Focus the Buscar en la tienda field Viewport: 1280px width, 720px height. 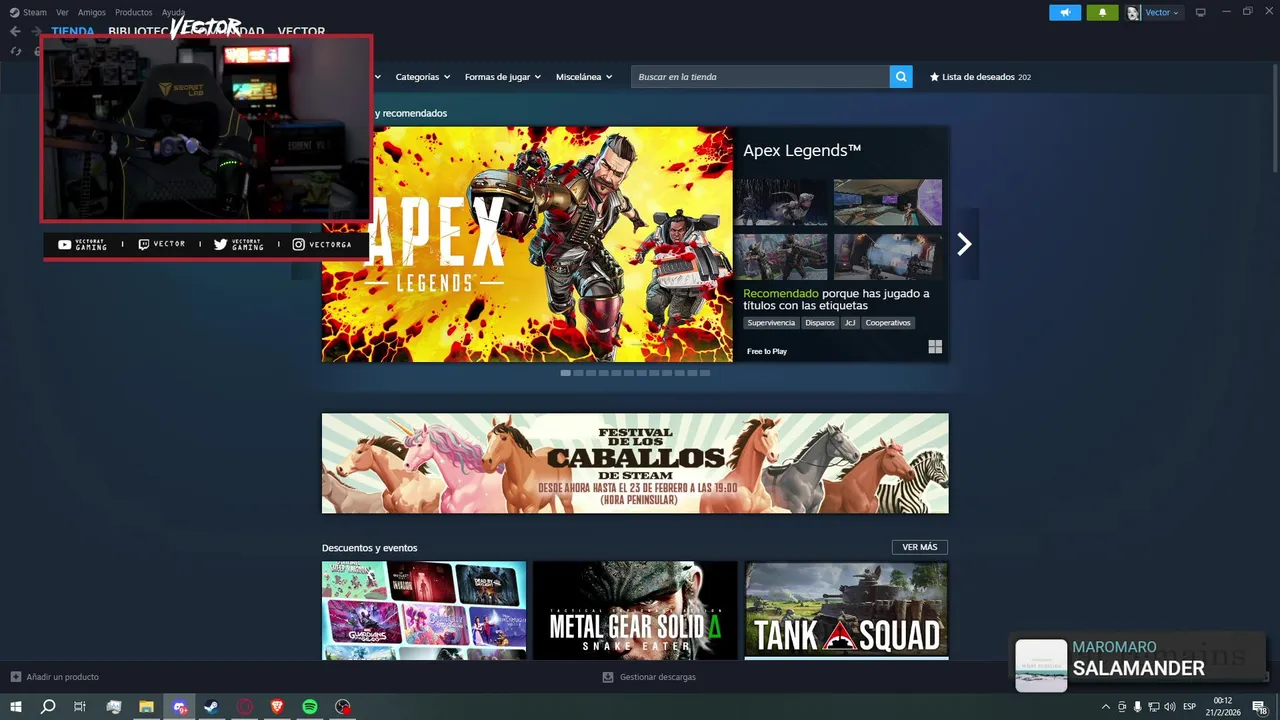(x=760, y=77)
